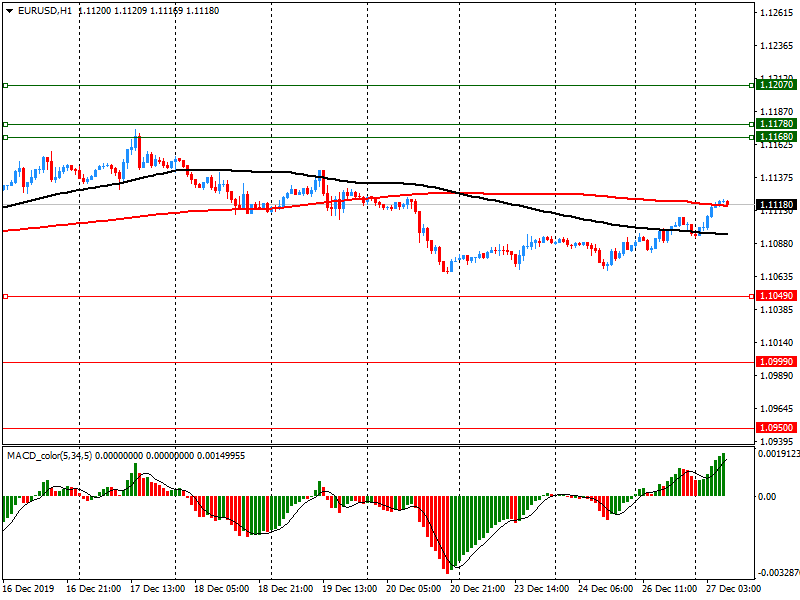Click left handle of 1.12070 line

[5, 86]
